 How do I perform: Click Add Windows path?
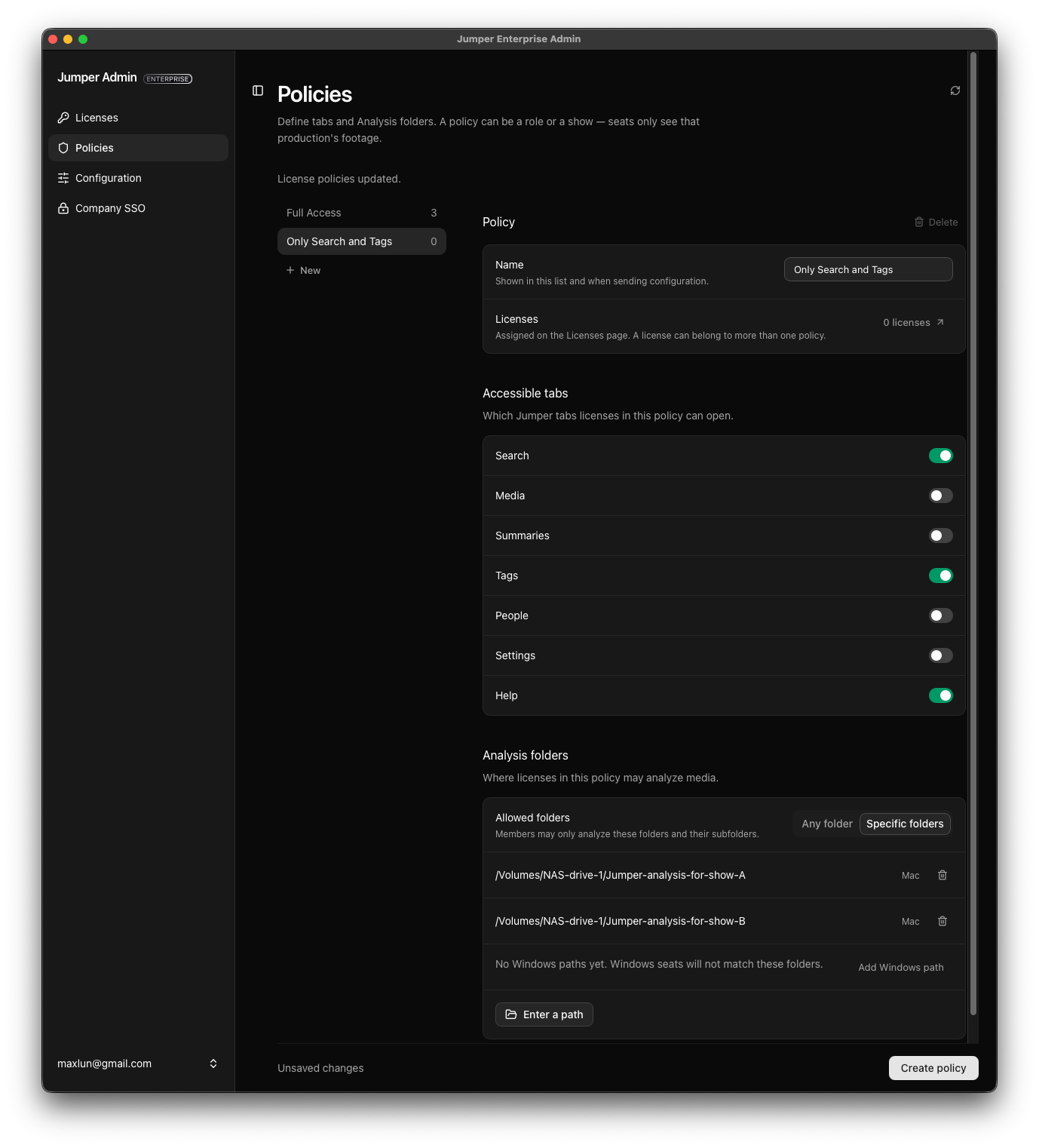tap(901, 967)
